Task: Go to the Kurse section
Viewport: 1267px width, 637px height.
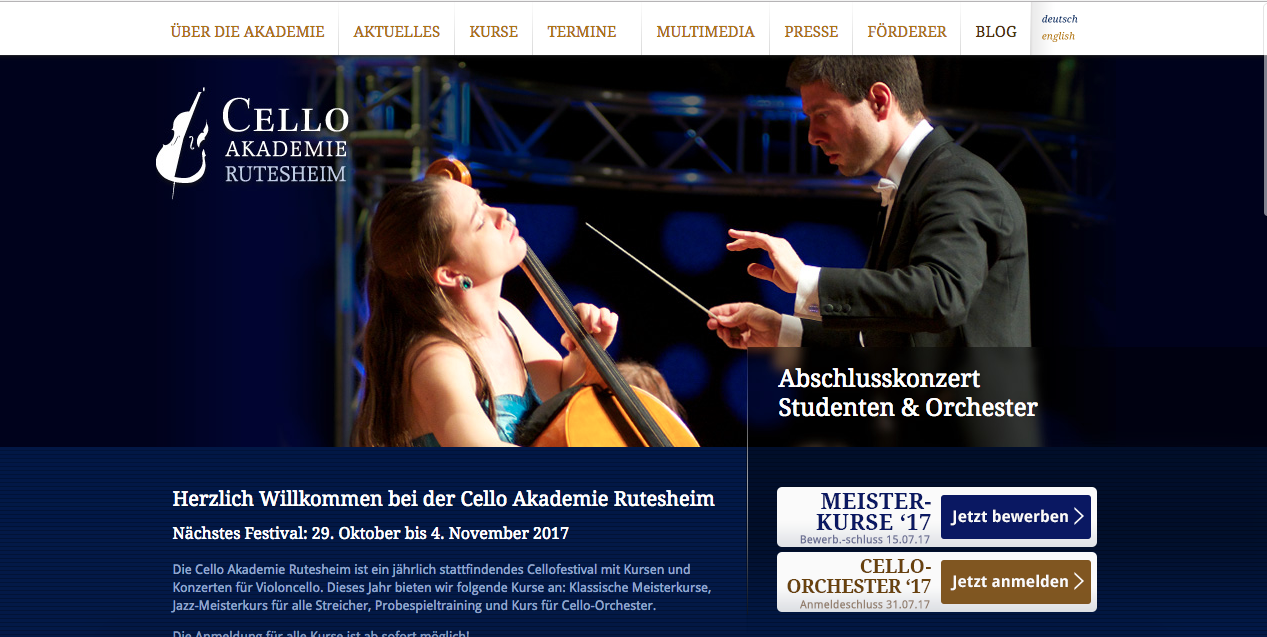Action: (x=494, y=31)
